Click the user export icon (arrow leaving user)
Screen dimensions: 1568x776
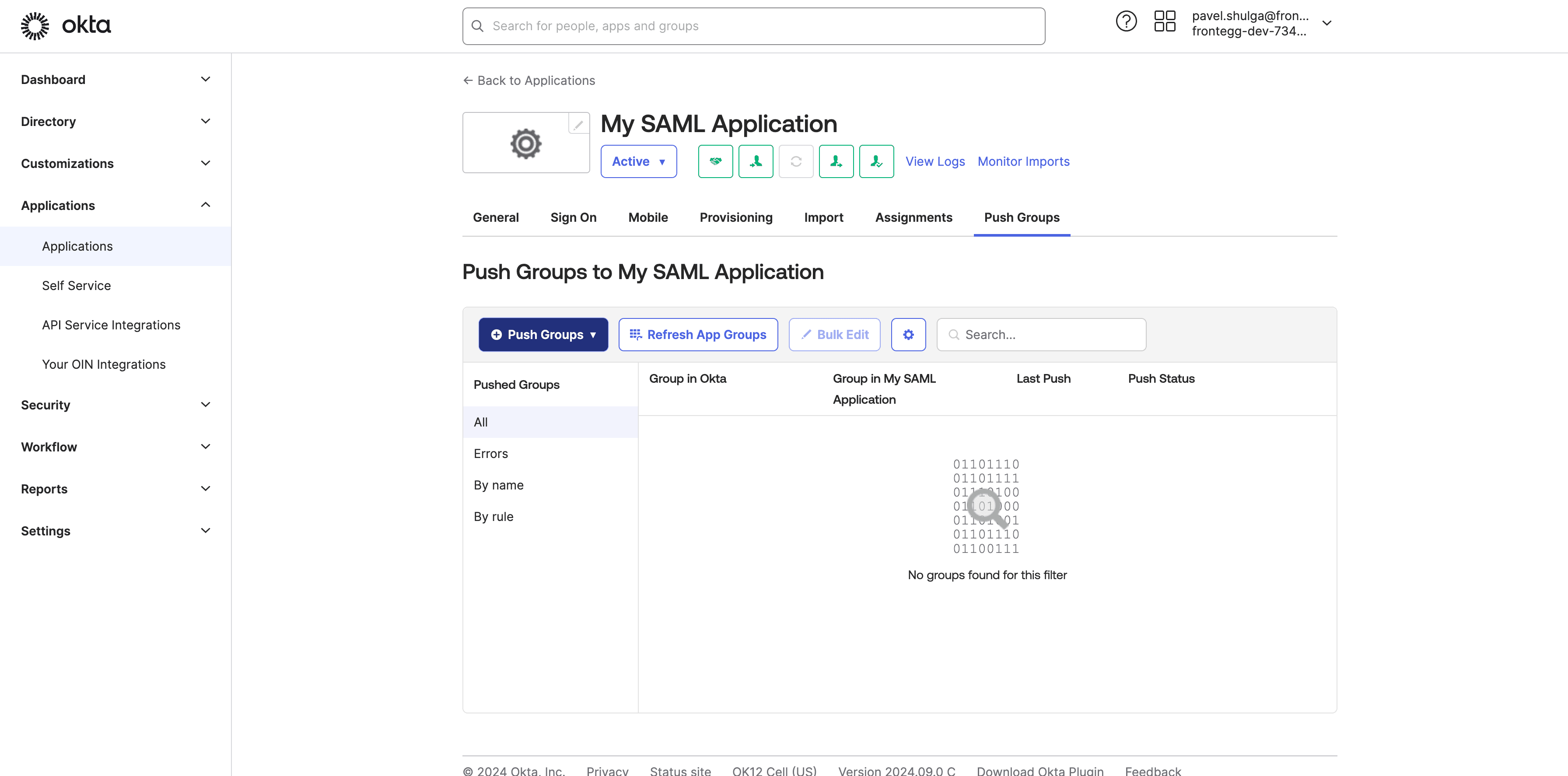[836, 161]
